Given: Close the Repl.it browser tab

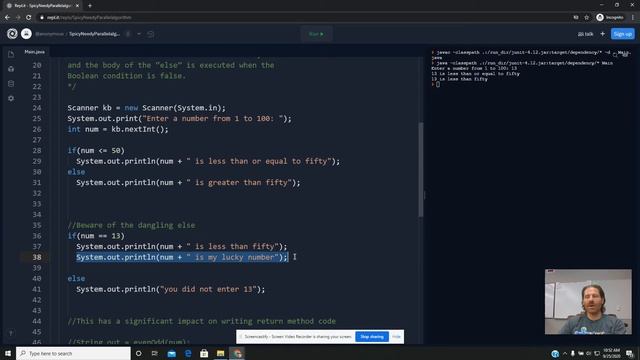Looking at the screenshot, I should tap(77, 6).
